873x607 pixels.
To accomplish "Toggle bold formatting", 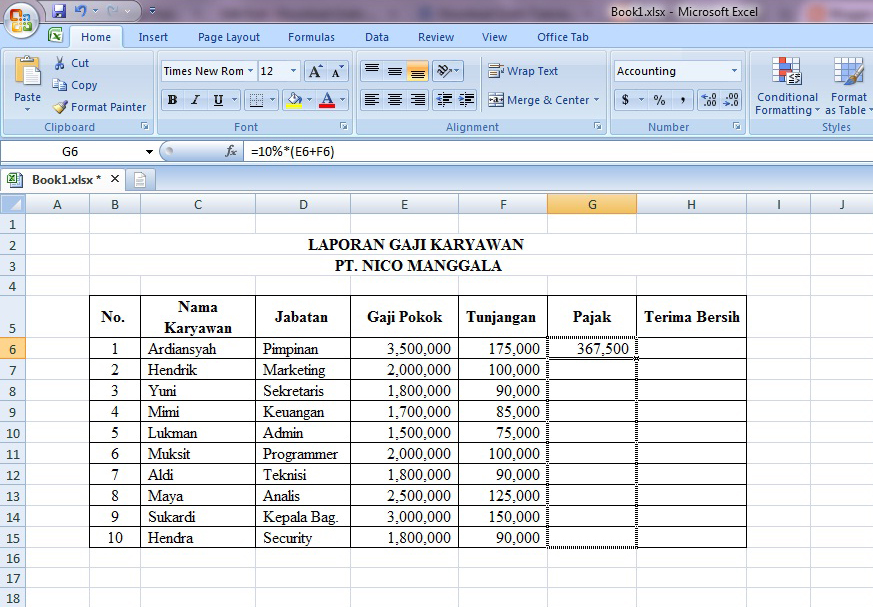I will coord(170,100).
